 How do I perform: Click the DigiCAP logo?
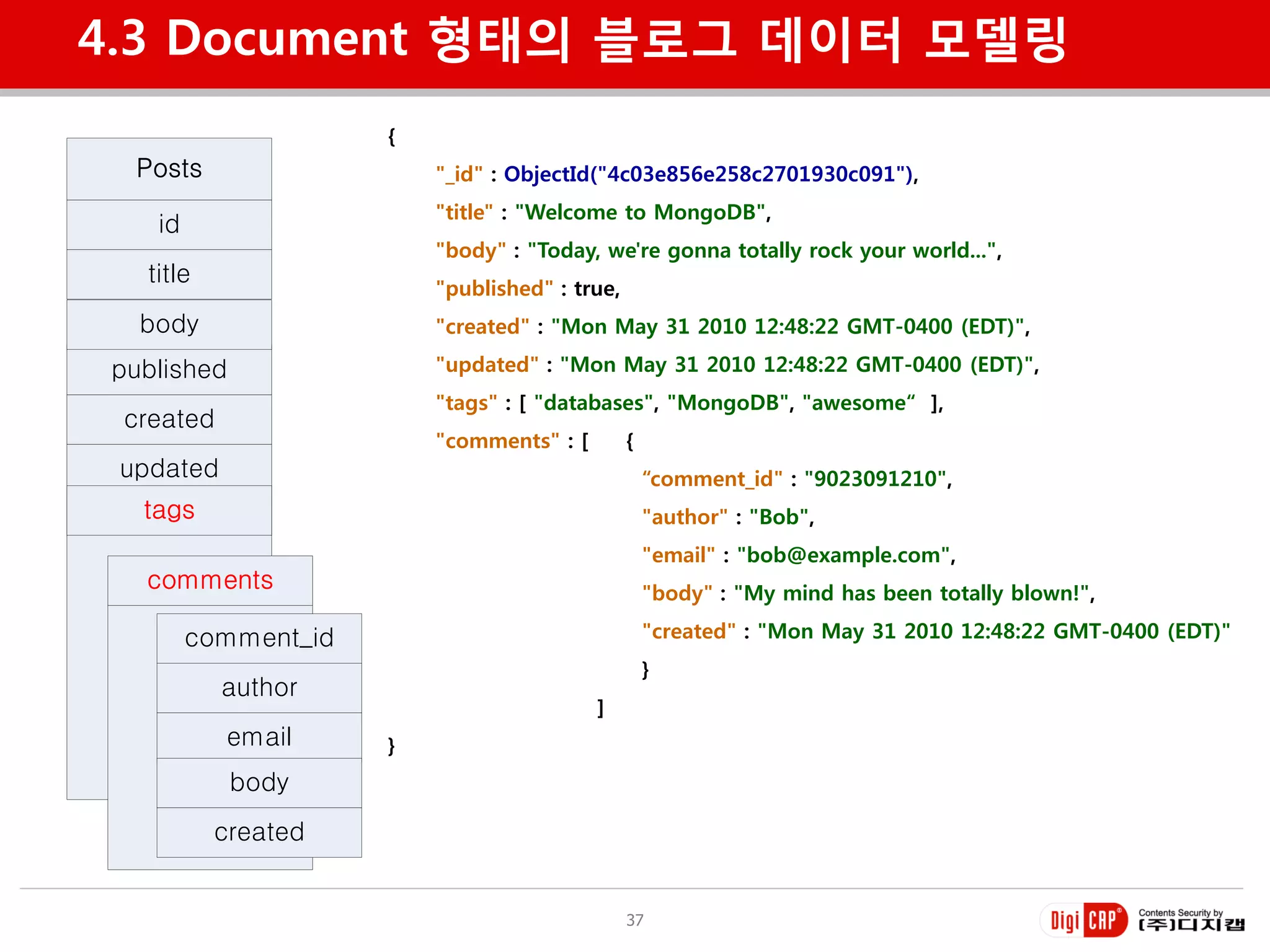coord(1084,920)
